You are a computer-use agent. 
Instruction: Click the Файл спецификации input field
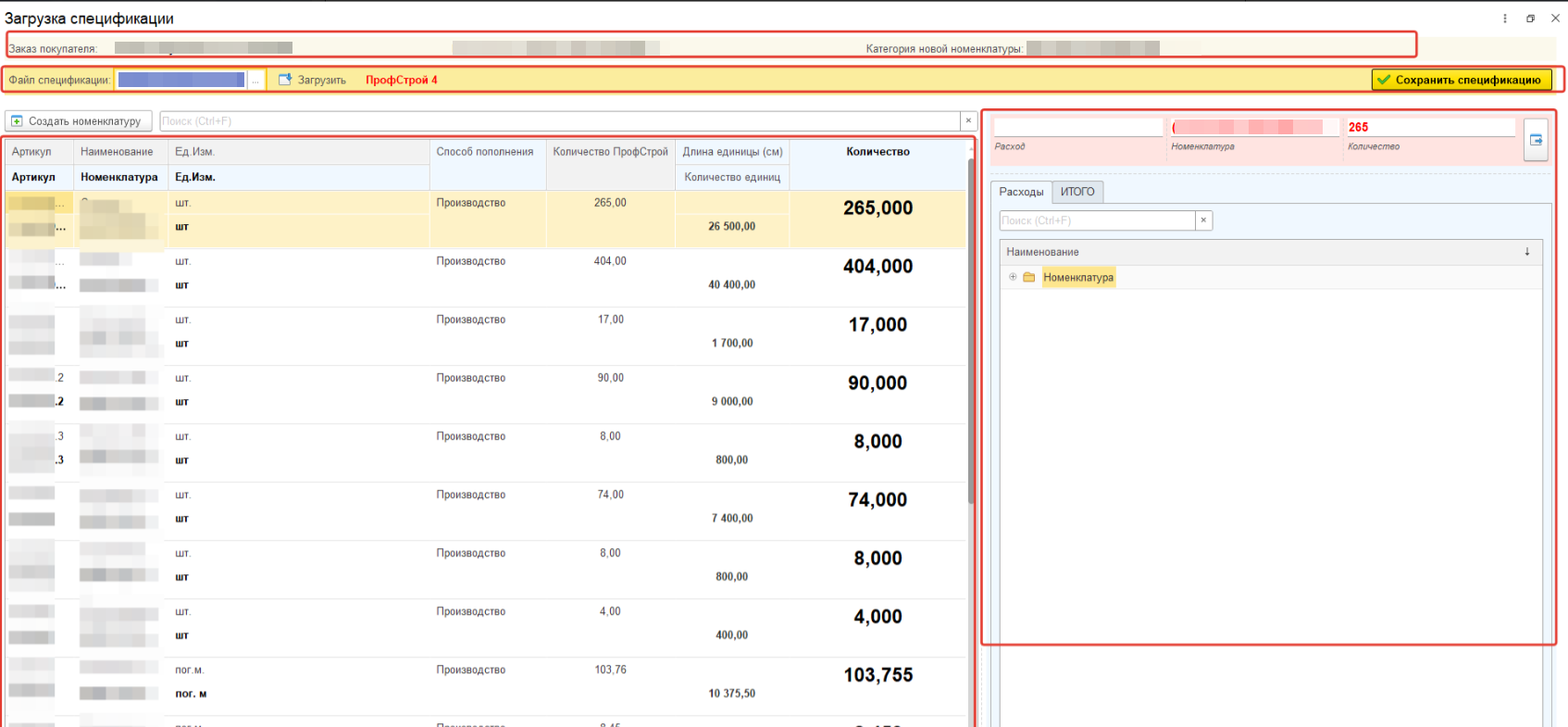181,81
